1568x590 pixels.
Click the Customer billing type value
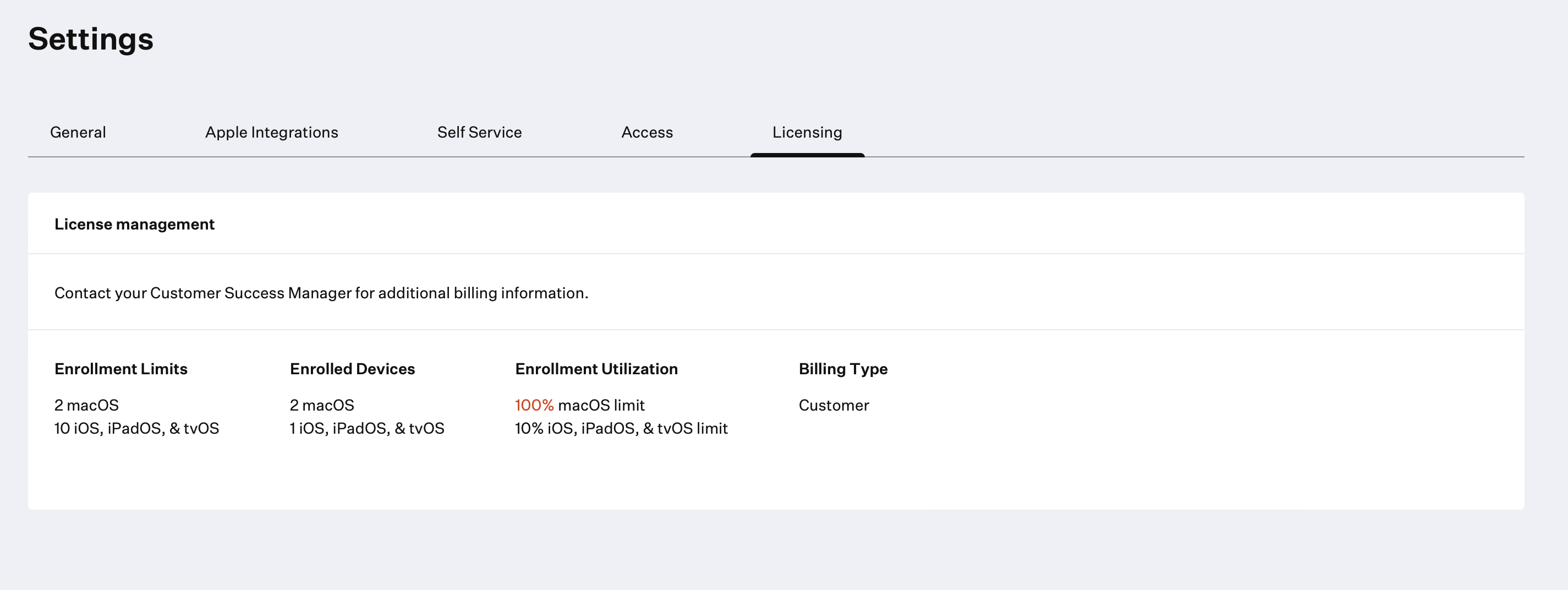point(834,406)
